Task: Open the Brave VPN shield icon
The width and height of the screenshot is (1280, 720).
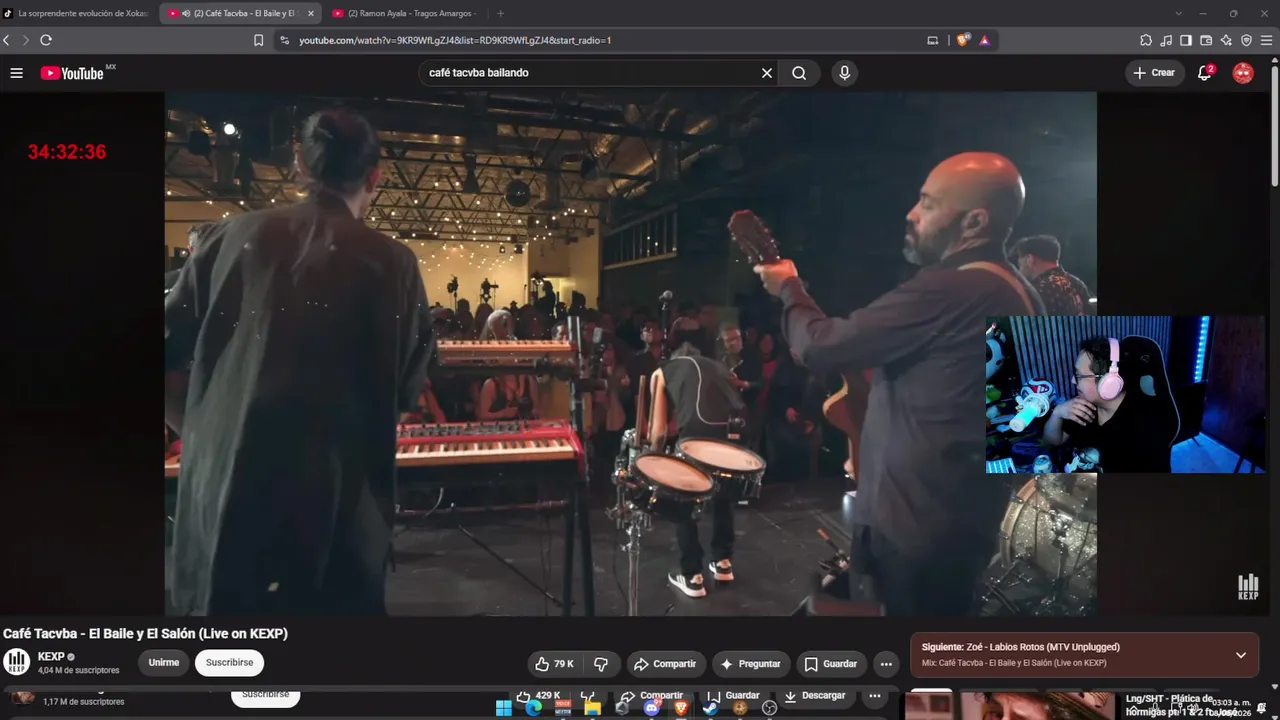Action: [x=1246, y=40]
